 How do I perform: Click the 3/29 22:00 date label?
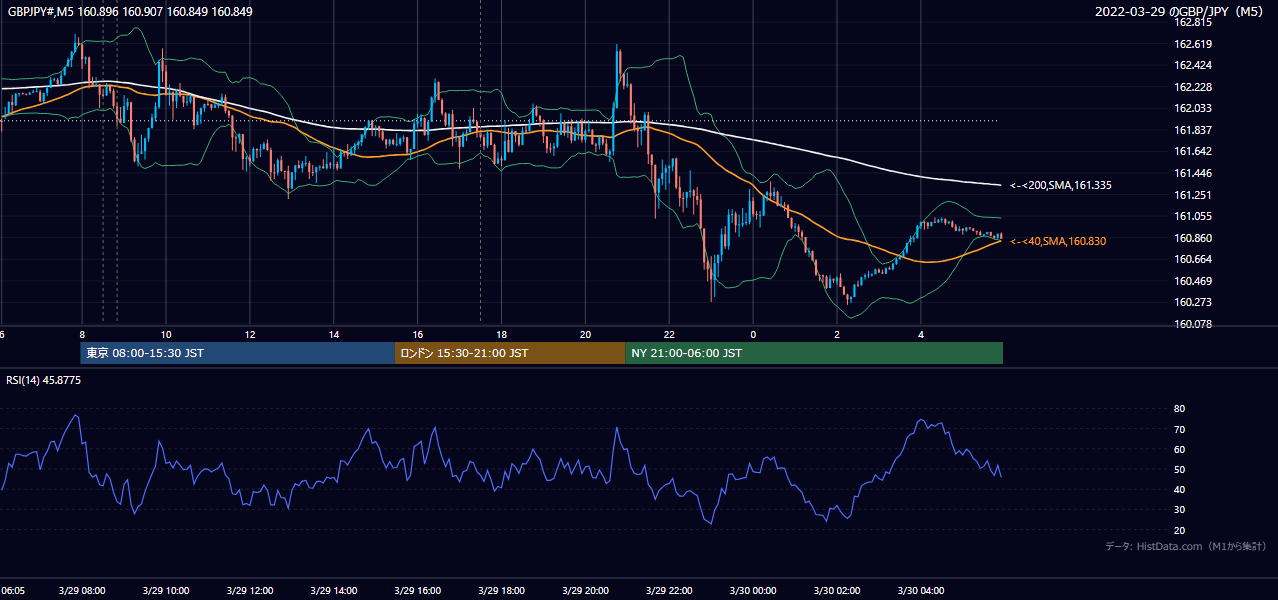coord(669,590)
